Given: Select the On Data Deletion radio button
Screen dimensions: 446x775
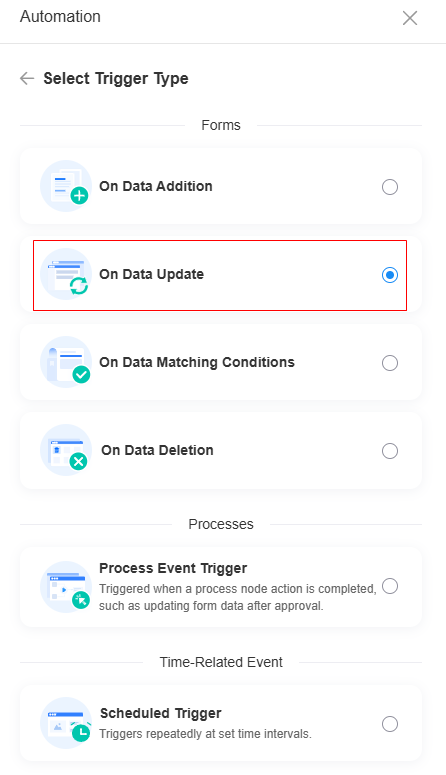Looking at the screenshot, I should [390, 451].
